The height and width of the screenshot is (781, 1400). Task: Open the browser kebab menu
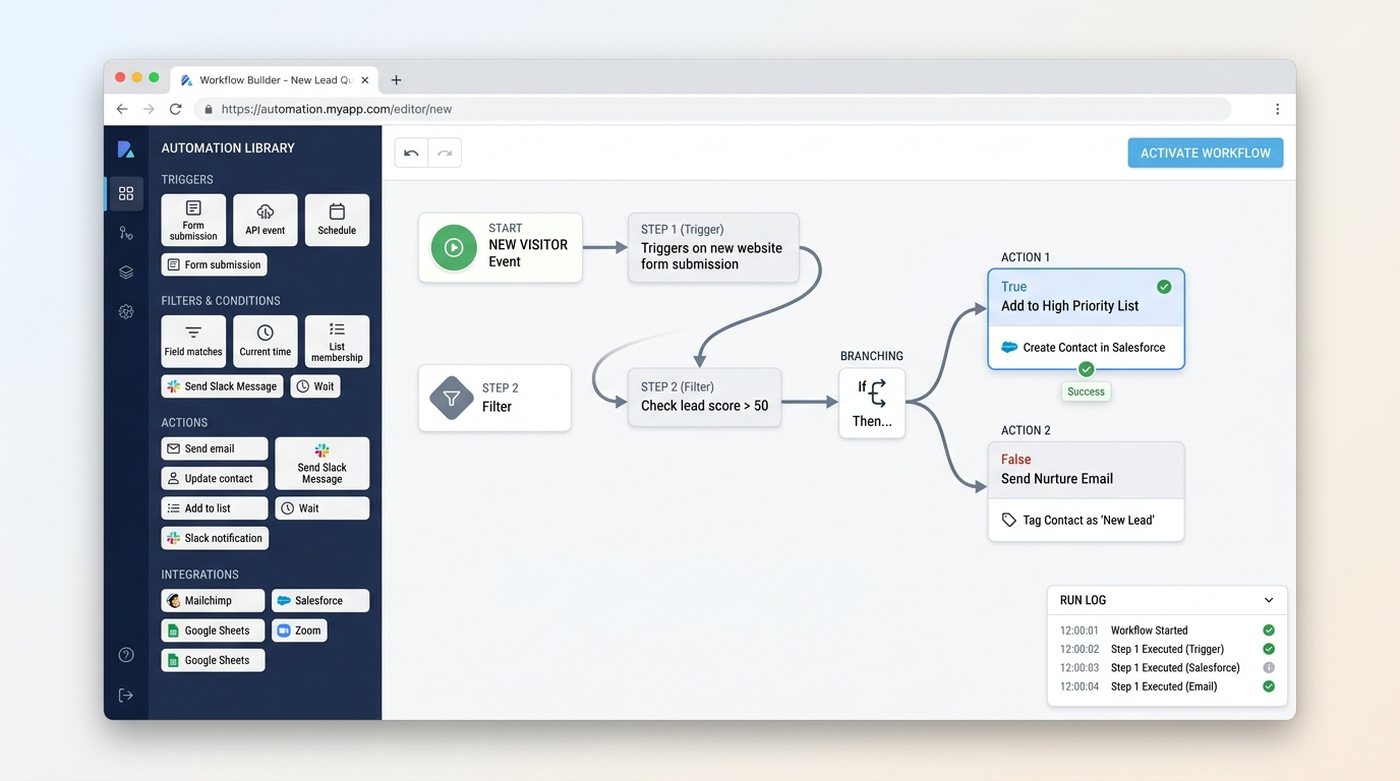[x=1277, y=109]
